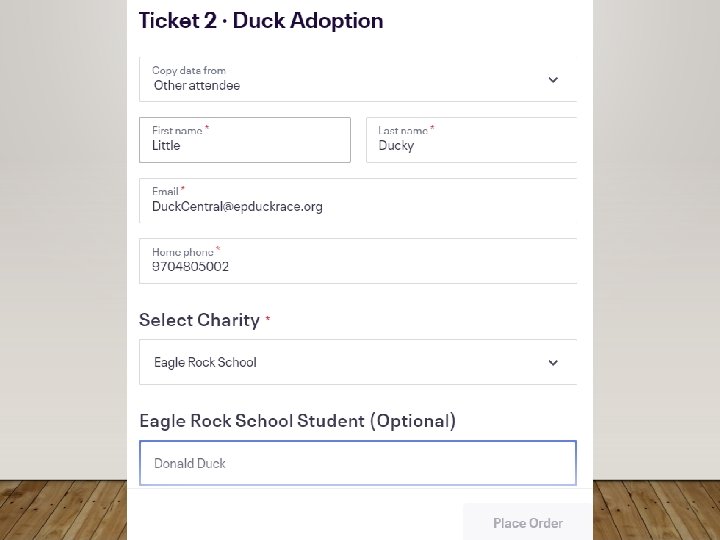Click the chevron arrow on the charity selector
The height and width of the screenshot is (540, 720).
coord(553,363)
